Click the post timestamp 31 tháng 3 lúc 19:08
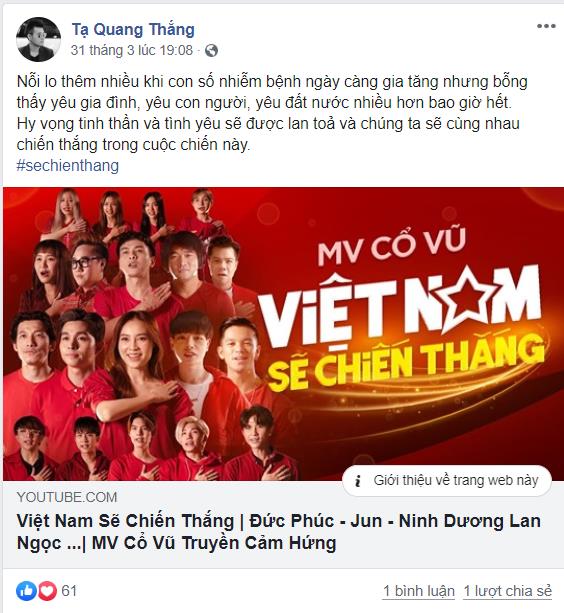The image size is (564, 613). tap(132, 50)
